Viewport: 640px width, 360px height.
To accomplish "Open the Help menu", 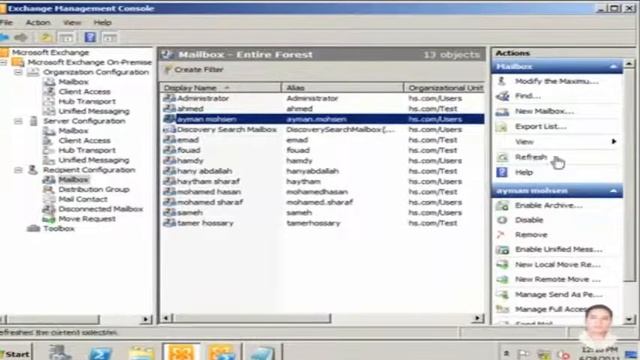I will coord(102,22).
